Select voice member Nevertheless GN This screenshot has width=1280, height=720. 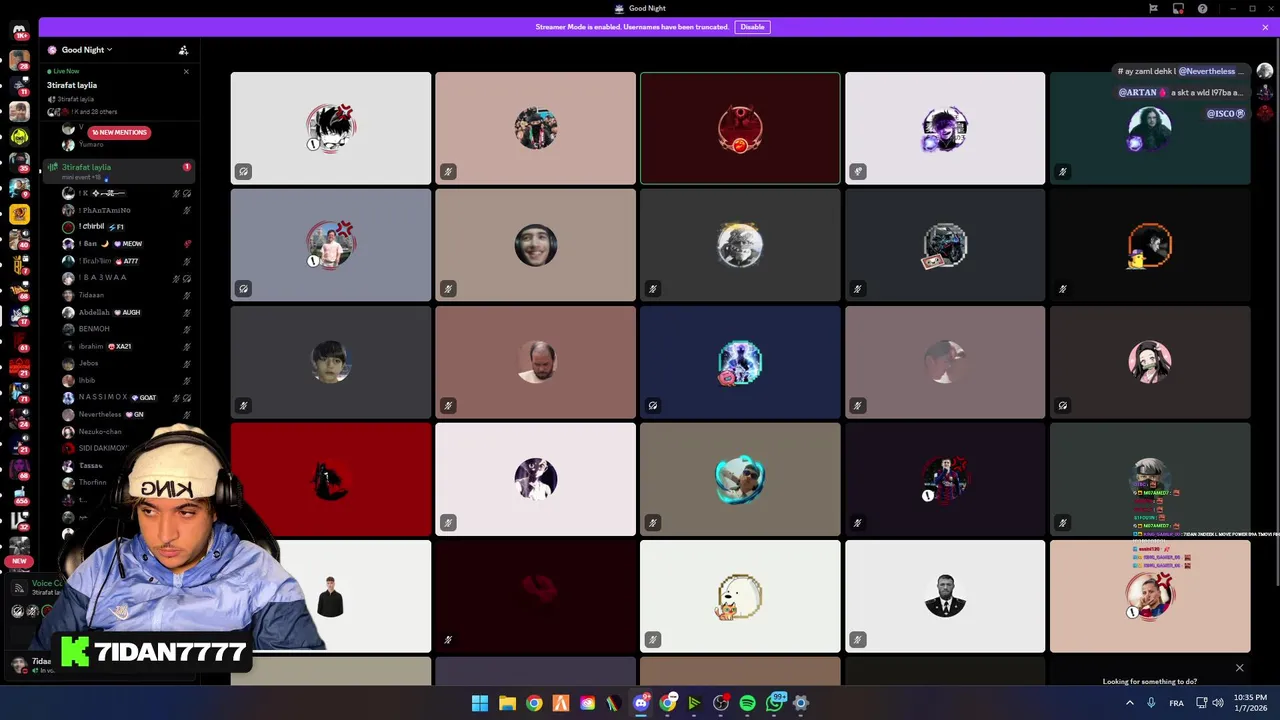126,414
